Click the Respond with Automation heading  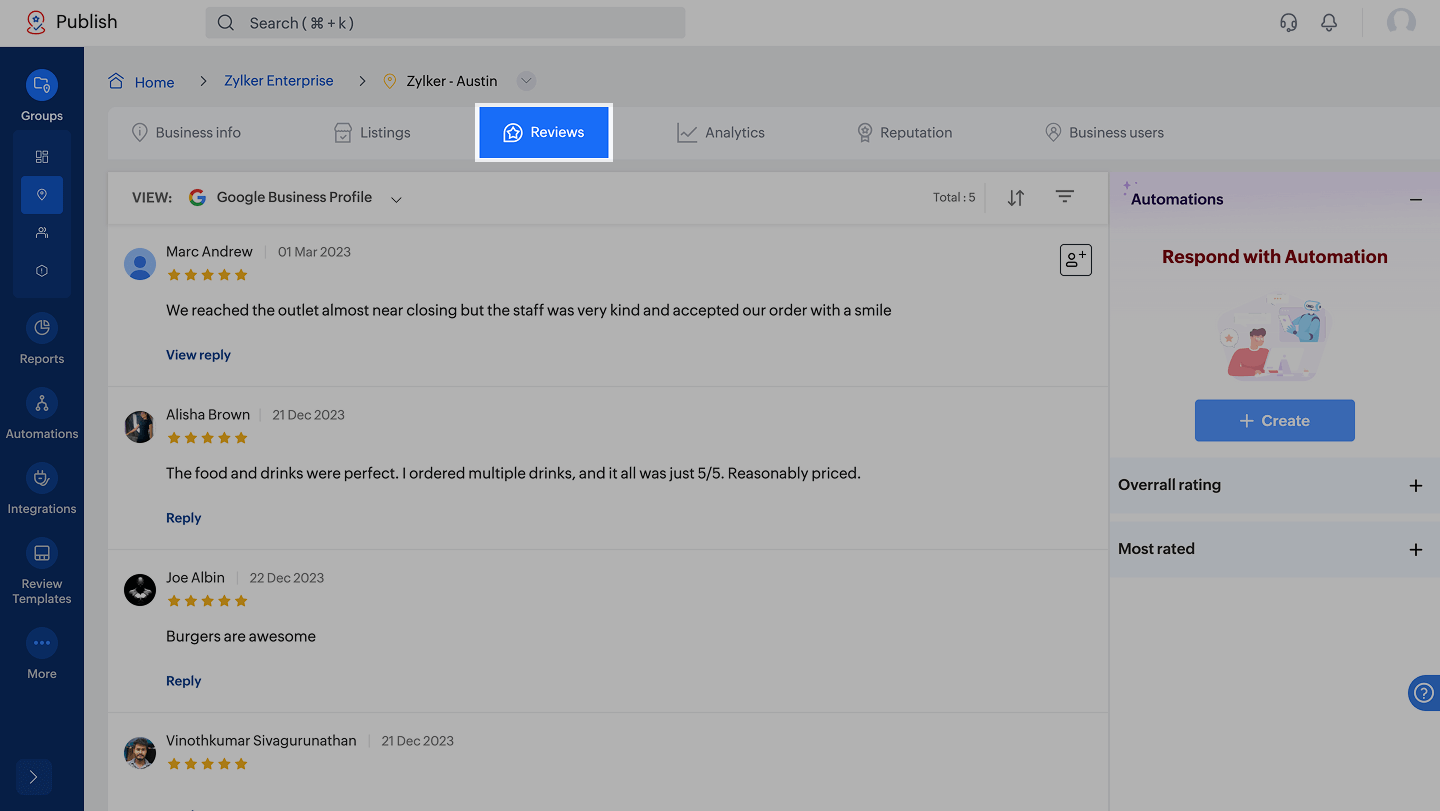pos(1275,257)
